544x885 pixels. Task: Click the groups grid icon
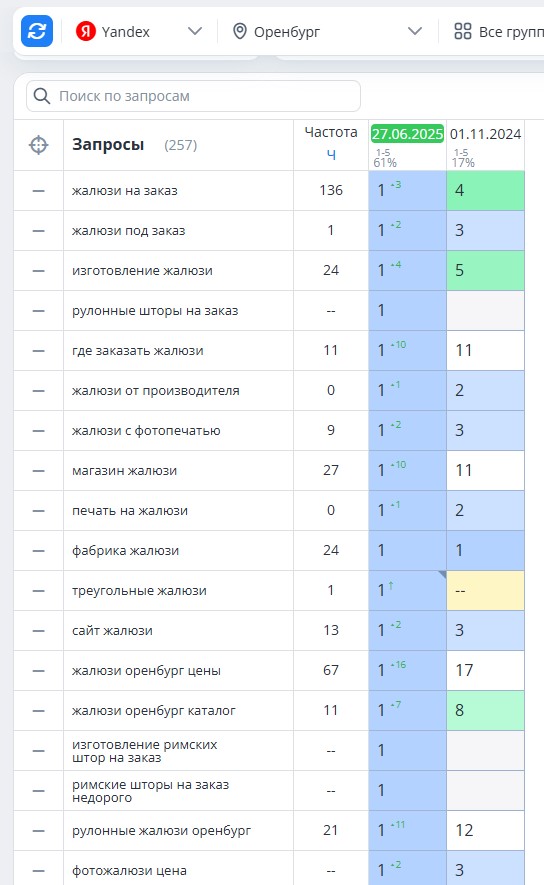click(x=463, y=32)
